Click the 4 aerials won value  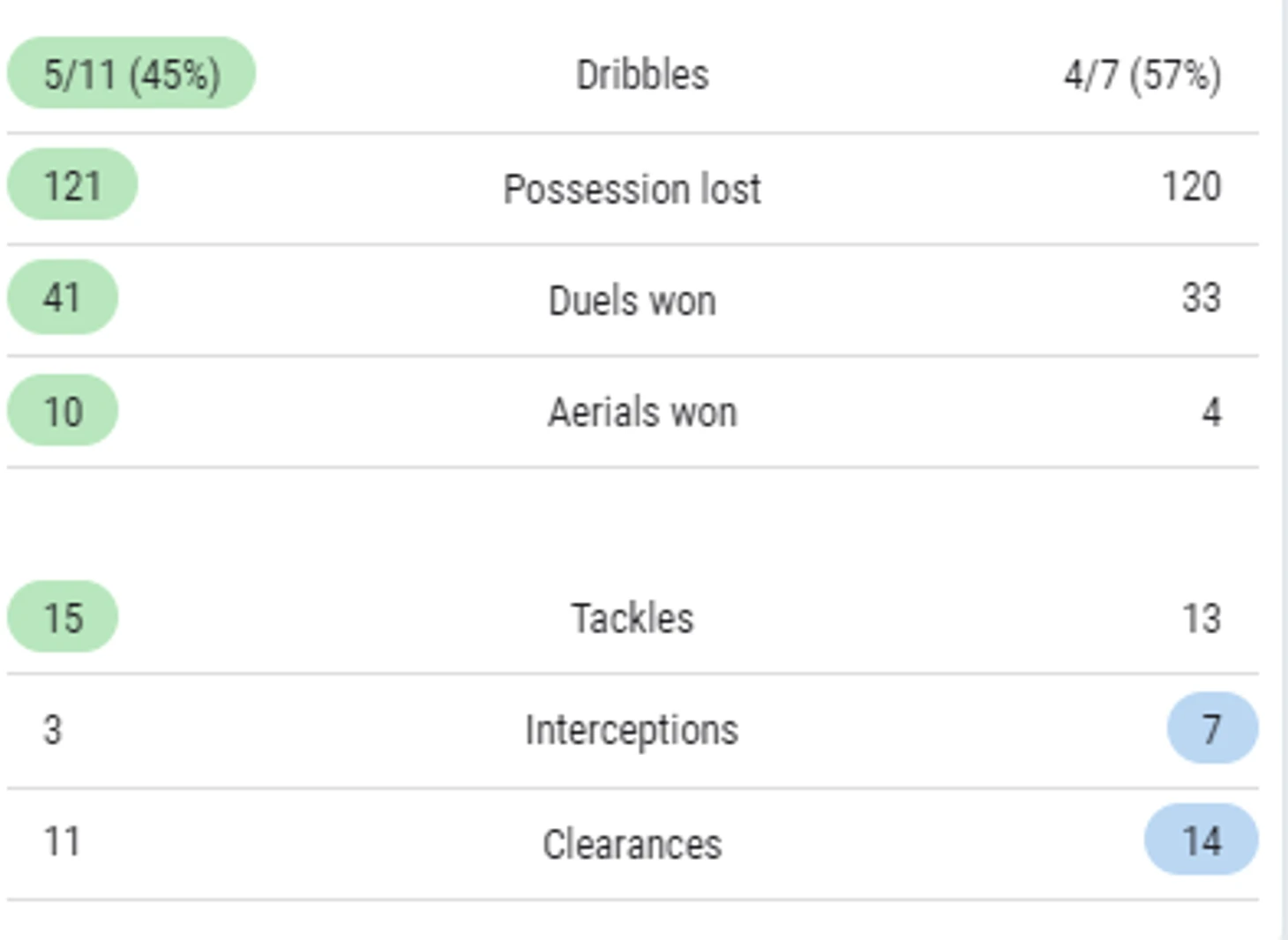pyautogui.click(x=1212, y=412)
